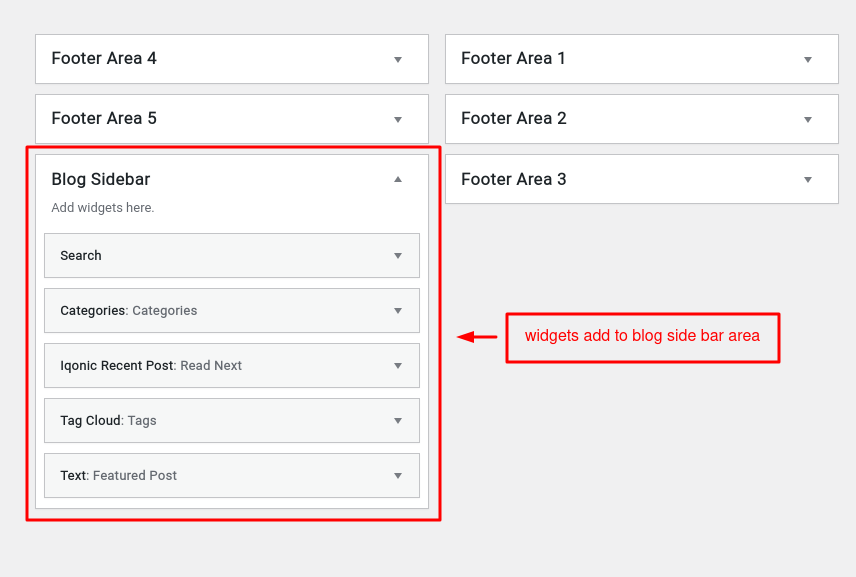This screenshot has height=577, width=856.
Task: Open the Categories widget dropdown arrow
Action: 398,311
